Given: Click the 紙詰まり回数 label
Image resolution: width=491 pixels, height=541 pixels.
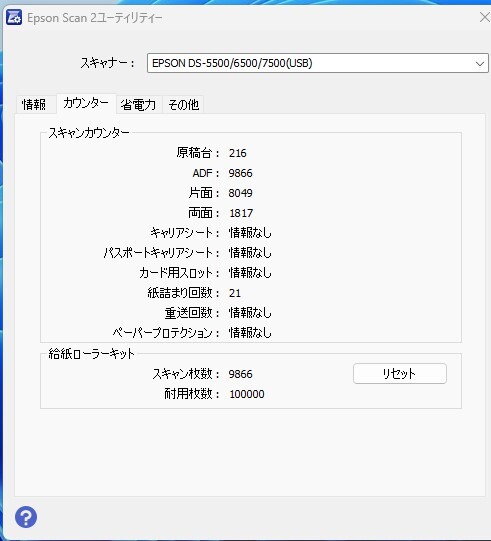Looking at the screenshot, I should point(184,293).
